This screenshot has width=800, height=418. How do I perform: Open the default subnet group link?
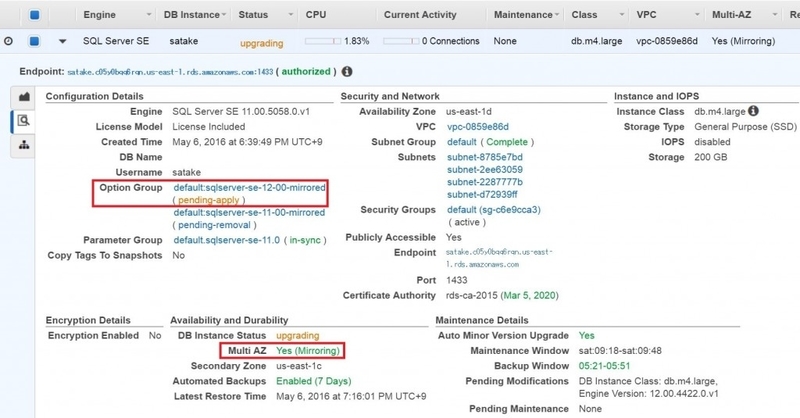(x=461, y=142)
